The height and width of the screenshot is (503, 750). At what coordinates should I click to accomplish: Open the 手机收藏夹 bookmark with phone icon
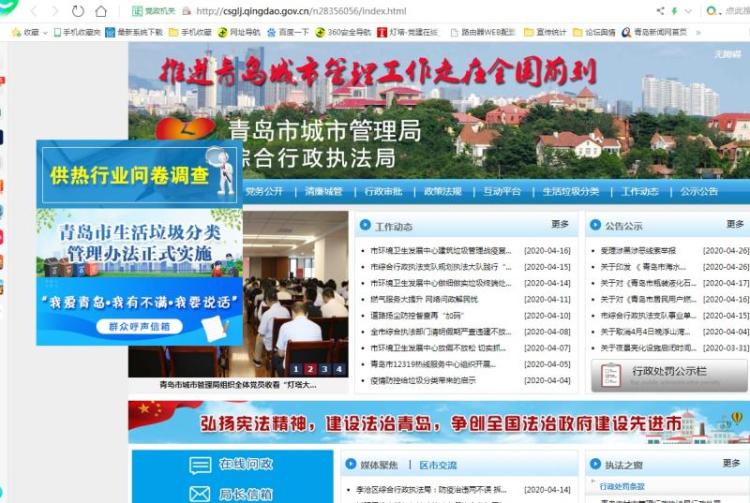77,32
